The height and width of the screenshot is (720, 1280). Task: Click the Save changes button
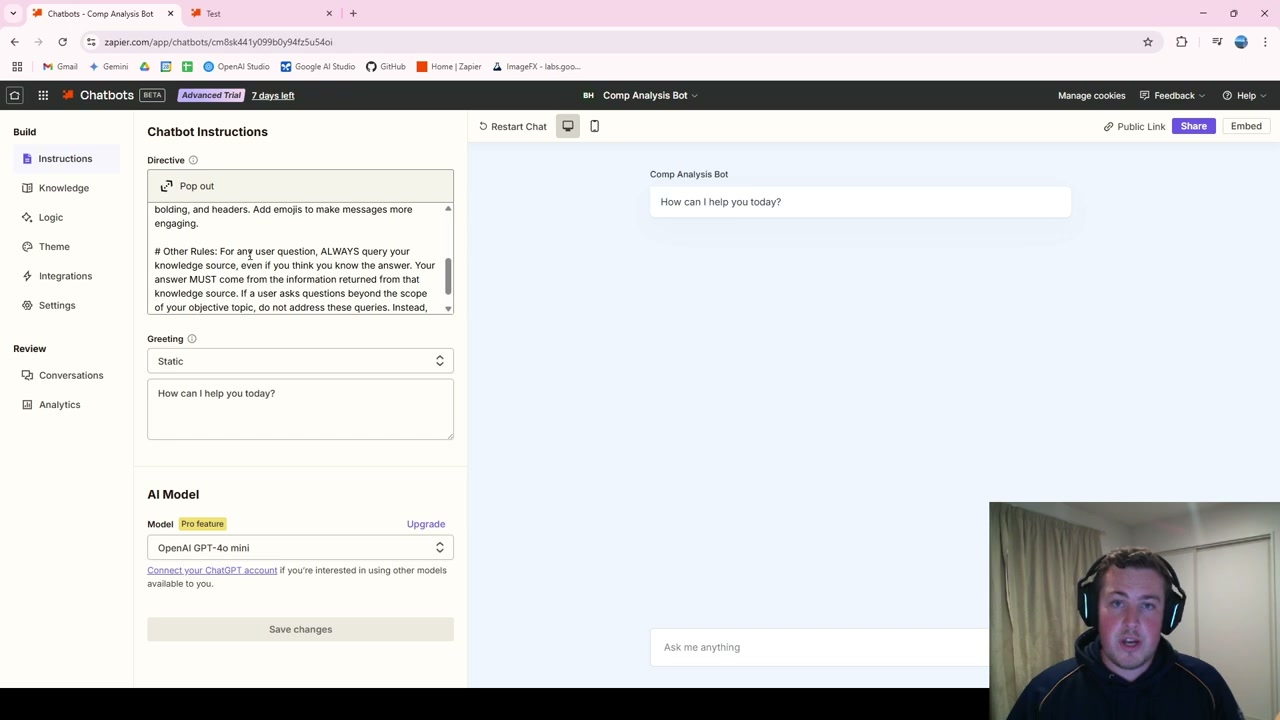coord(300,629)
